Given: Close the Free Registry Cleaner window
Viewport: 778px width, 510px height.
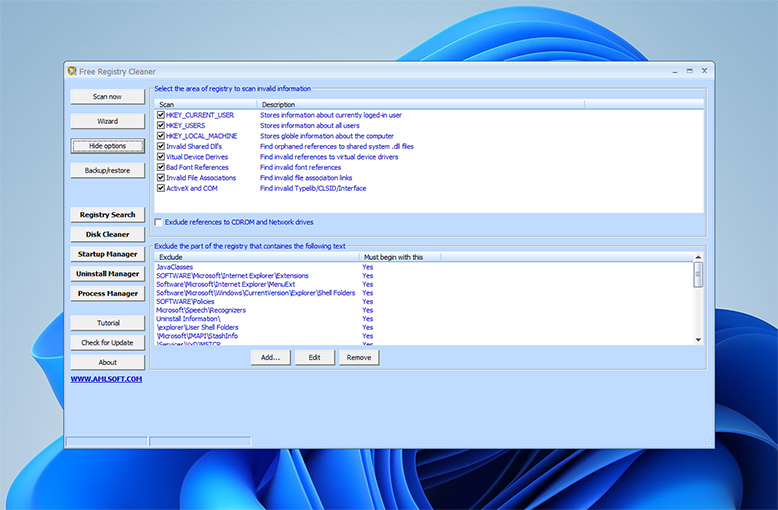Looking at the screenshot, I should (x=704, y=71).
